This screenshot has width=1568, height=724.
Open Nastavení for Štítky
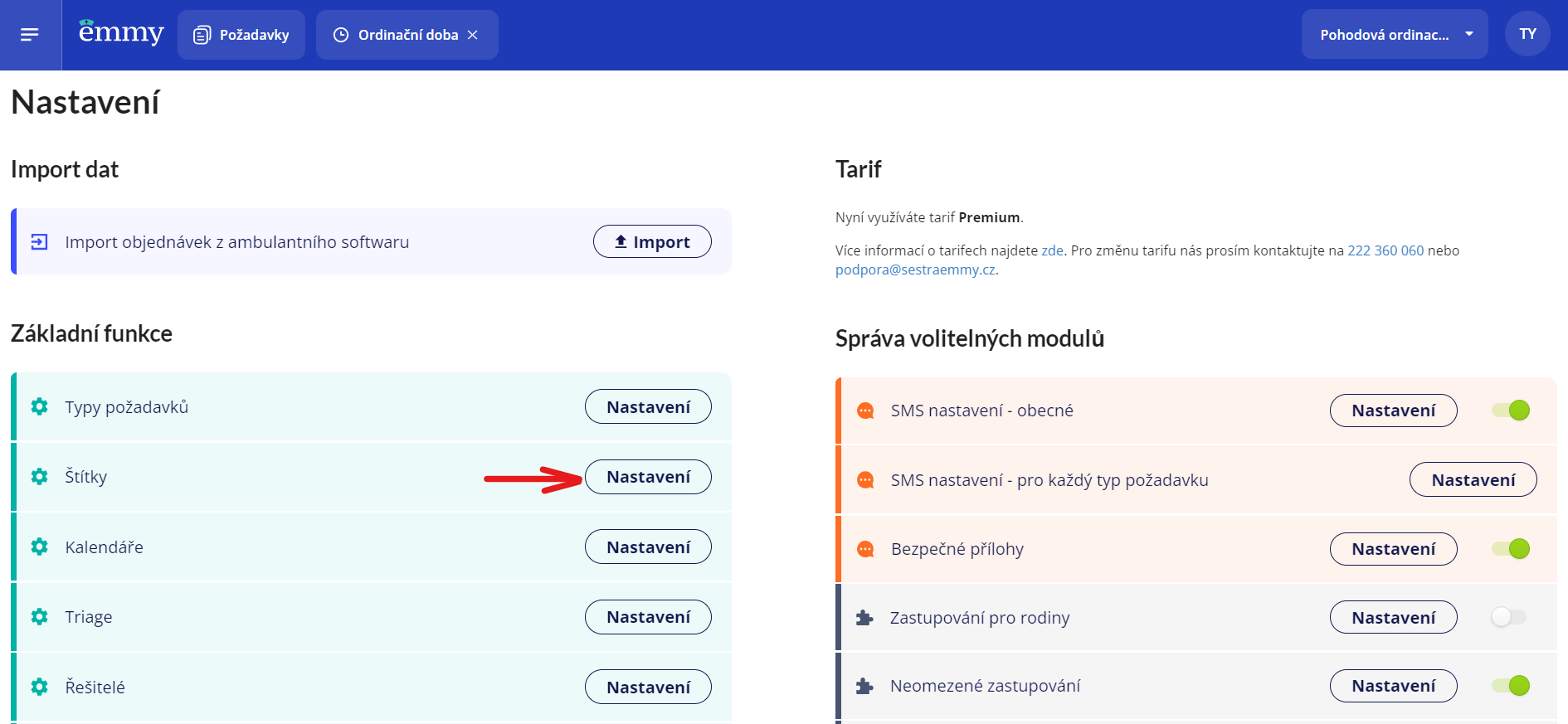tap(648, 477)
